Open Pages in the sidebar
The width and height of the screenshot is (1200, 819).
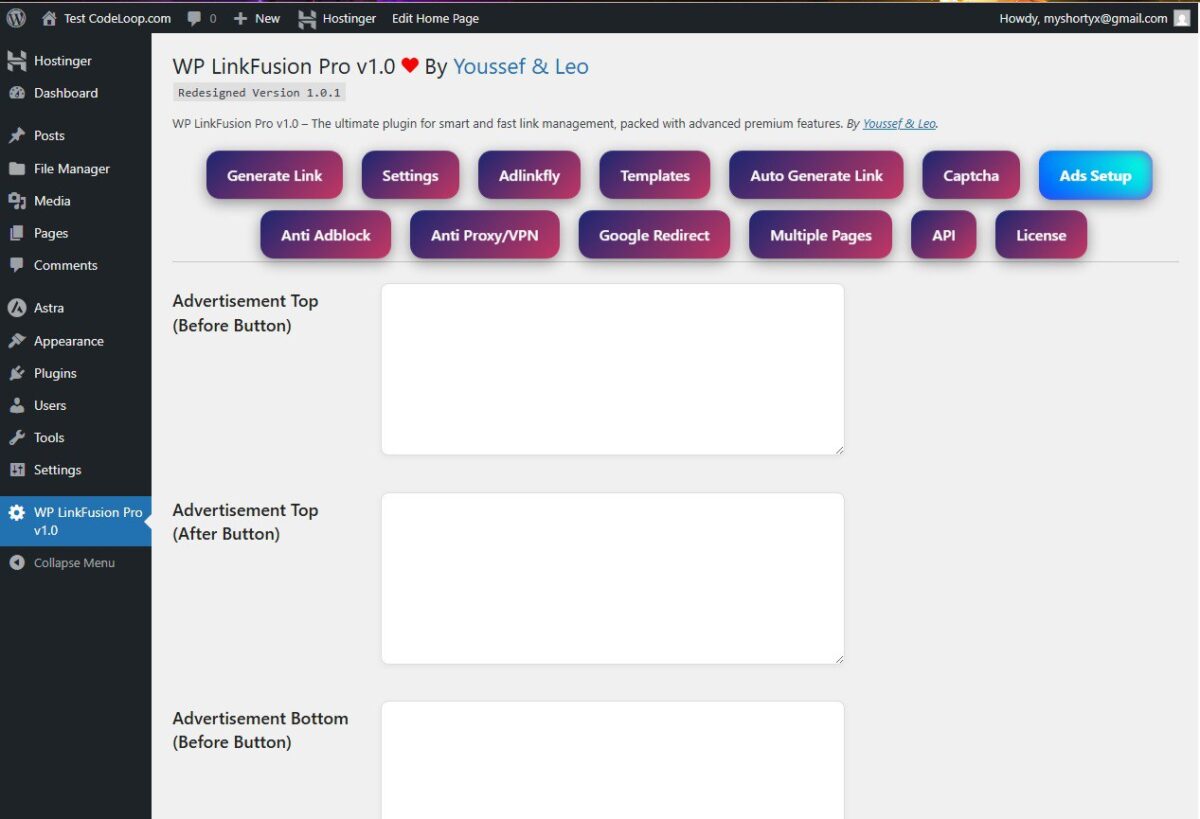[51, 233]
